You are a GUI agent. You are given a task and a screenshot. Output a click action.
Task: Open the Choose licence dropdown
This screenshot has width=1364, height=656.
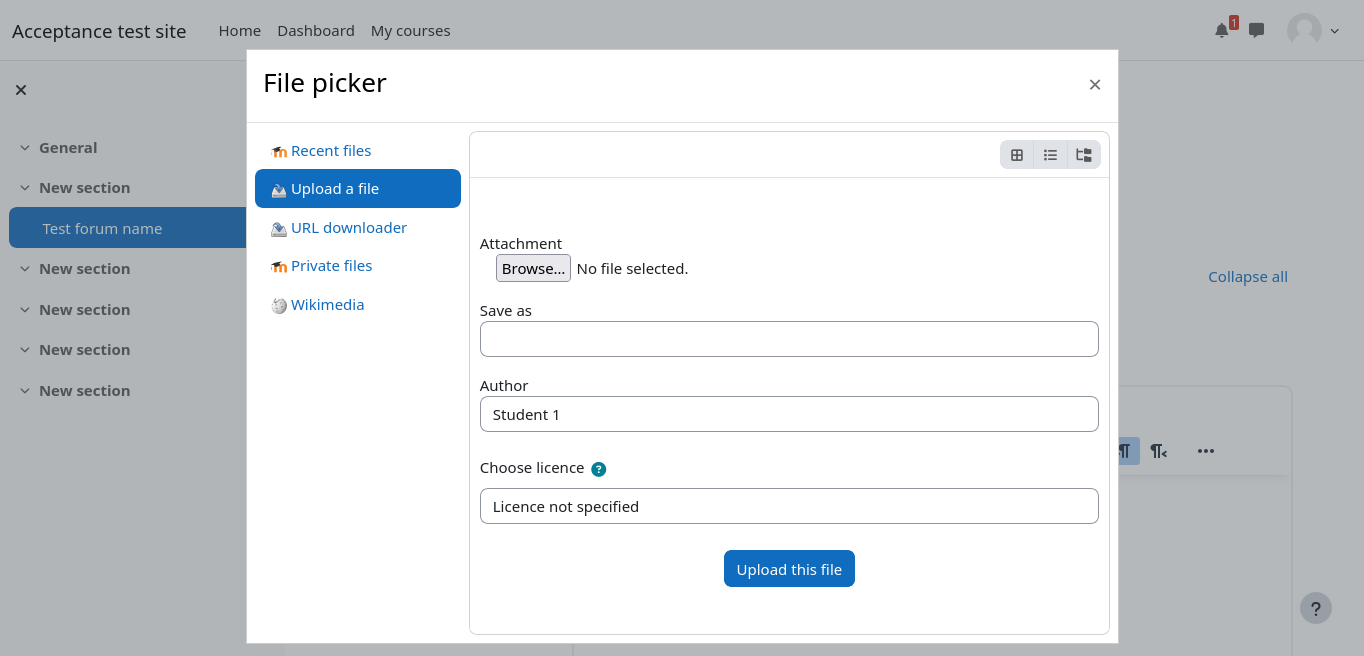[788, 506]
